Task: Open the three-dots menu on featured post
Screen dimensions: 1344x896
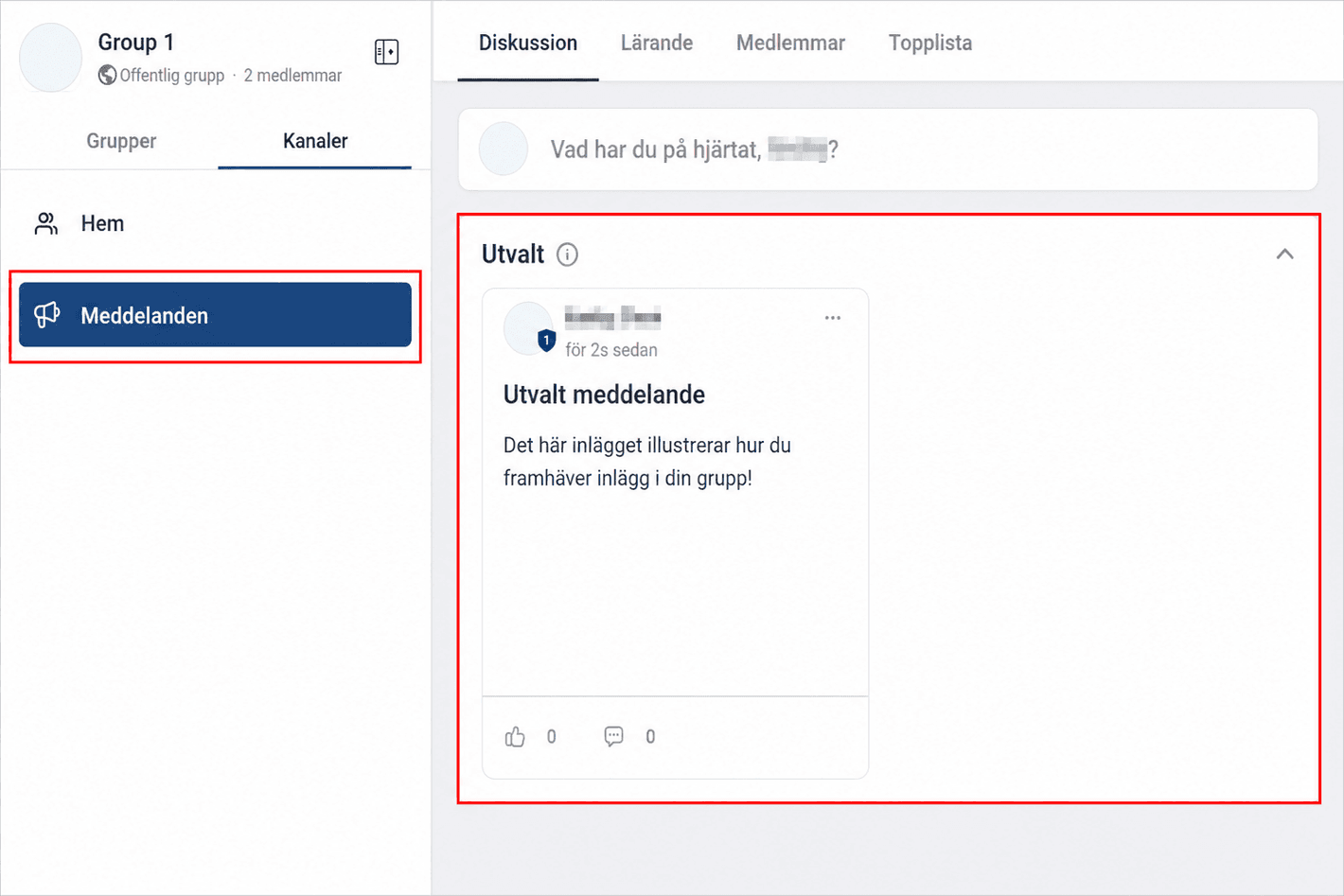Action: (x=832, y=318)
